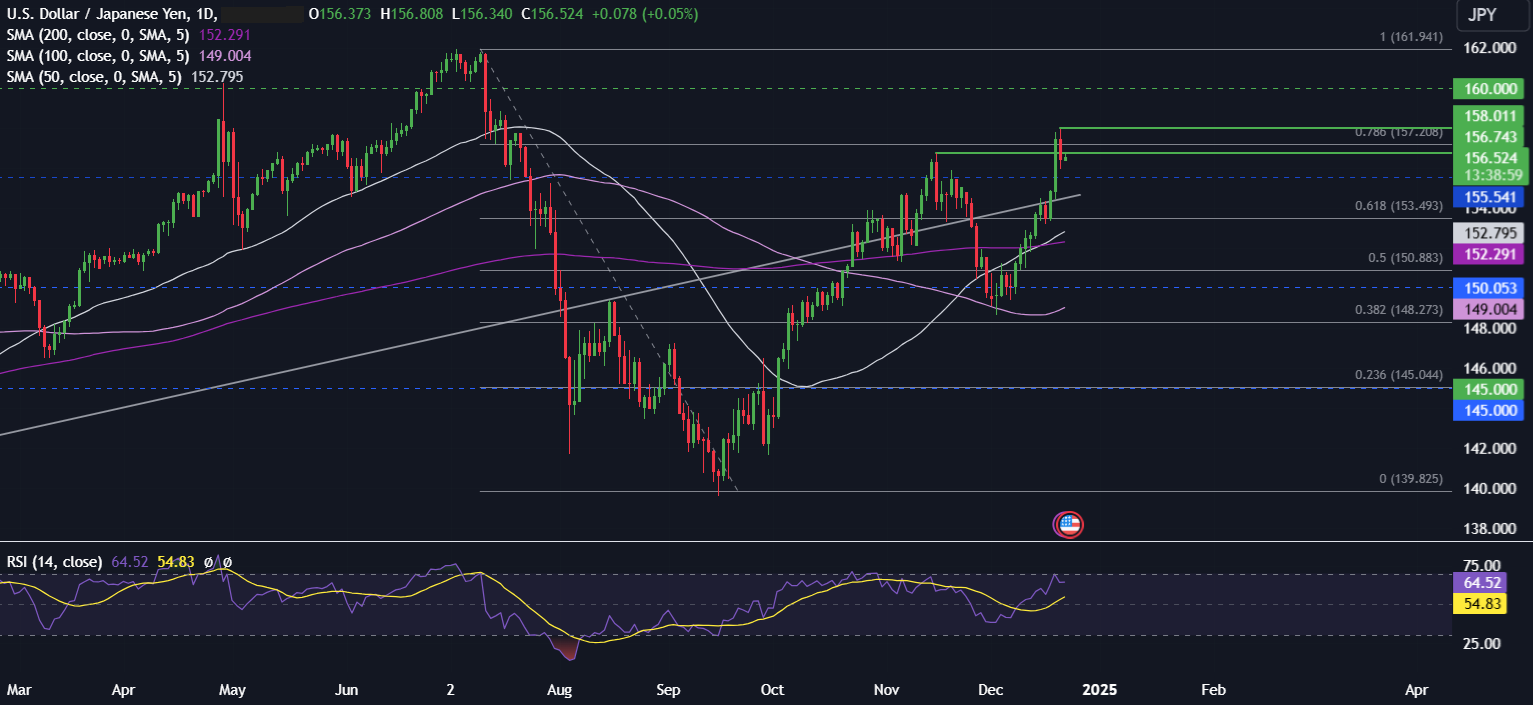Viewport: 1533px width, 705px height.
Task: Click the purple 152.291 SMA axis label
Action: (x=1491, y=254)
